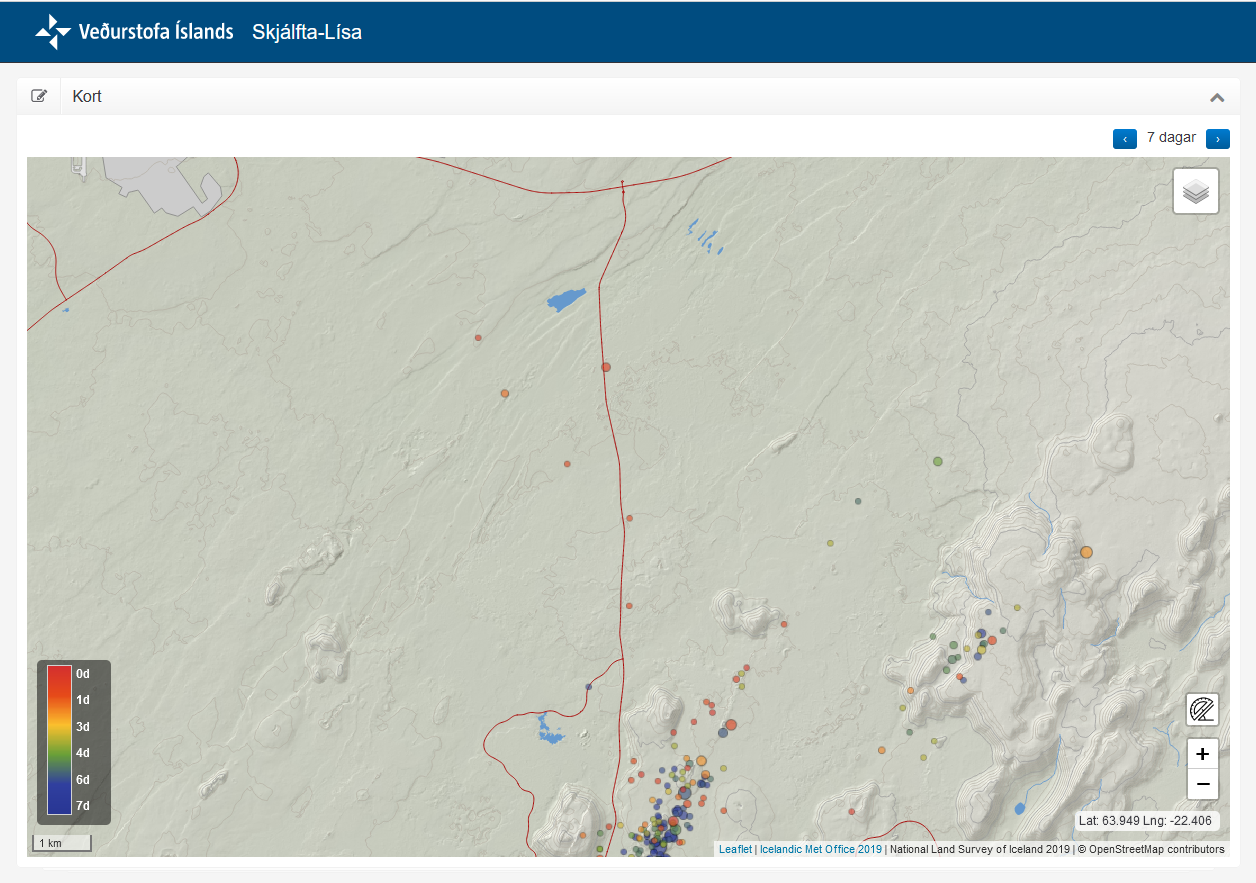Click the zoom in plus button

1202,754
